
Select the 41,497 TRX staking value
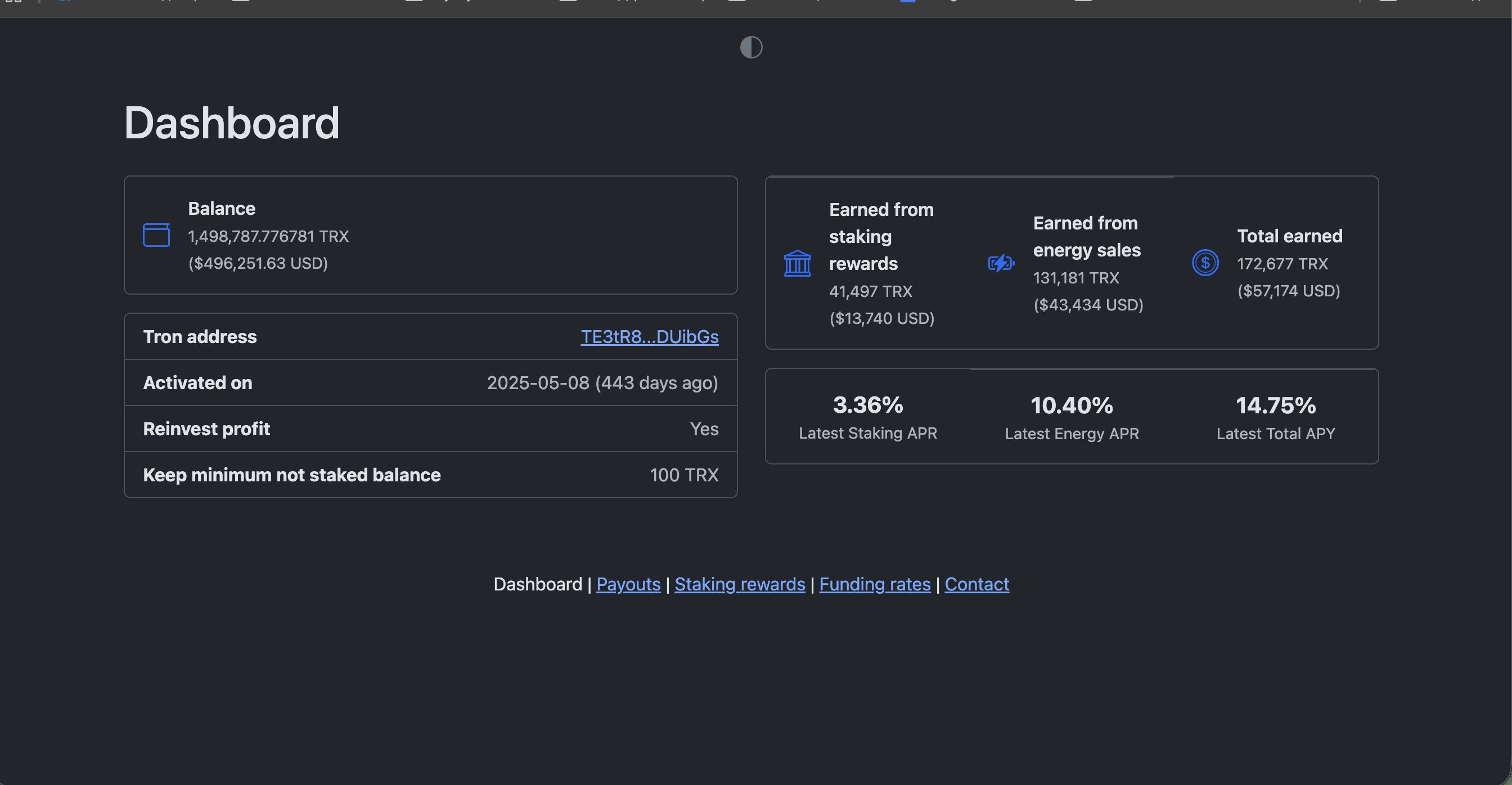coord(870,292)
